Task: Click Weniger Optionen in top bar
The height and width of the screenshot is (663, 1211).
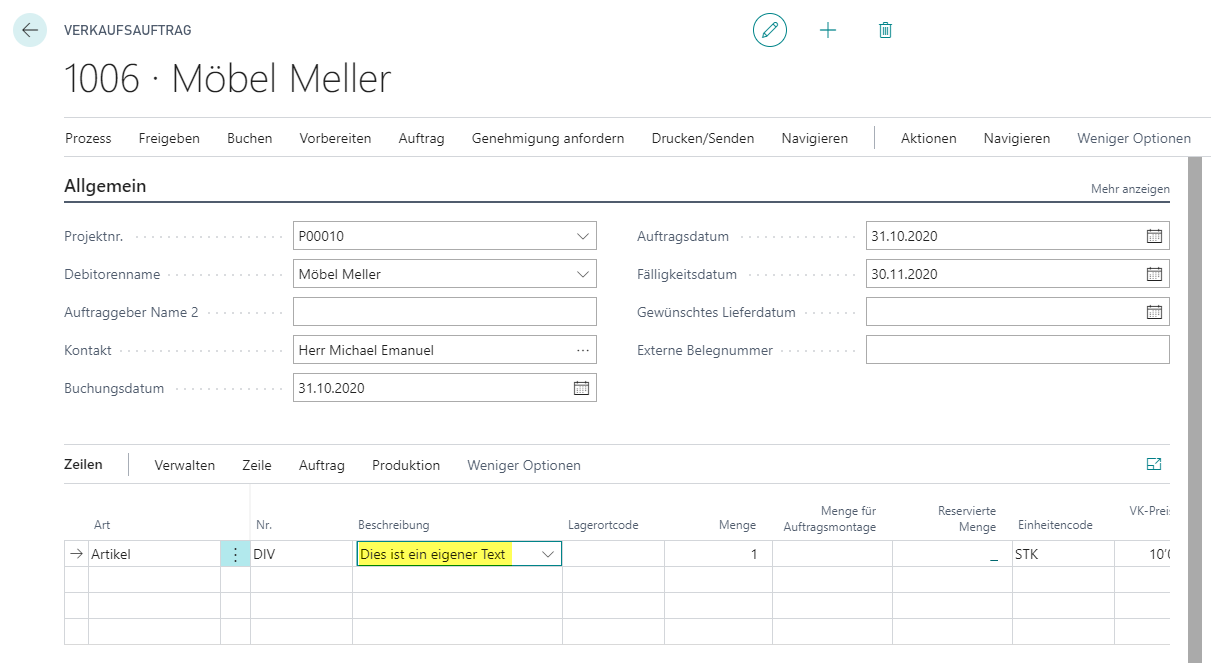Action: (x=1134, y=139)
